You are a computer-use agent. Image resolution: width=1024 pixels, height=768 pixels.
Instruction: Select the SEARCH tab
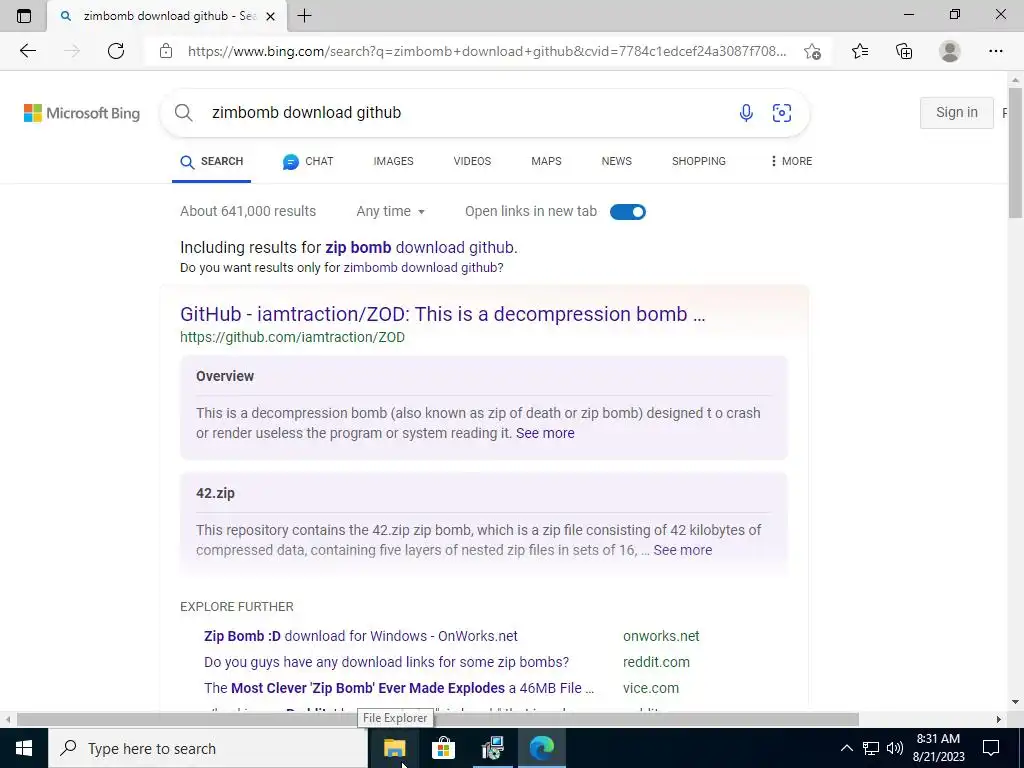tap(212, 161)
